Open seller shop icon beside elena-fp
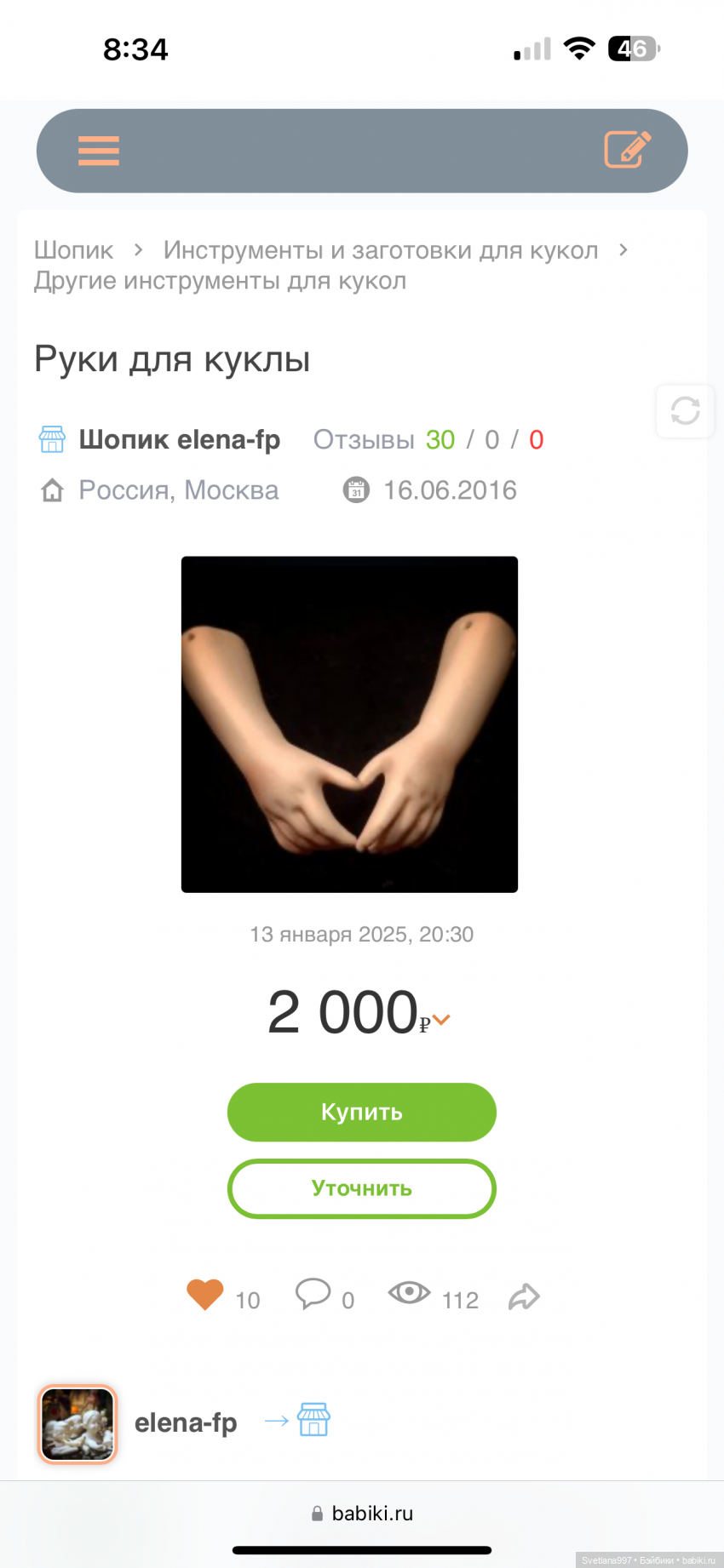The image size is (724, 1568). [x=313, y=1420]
